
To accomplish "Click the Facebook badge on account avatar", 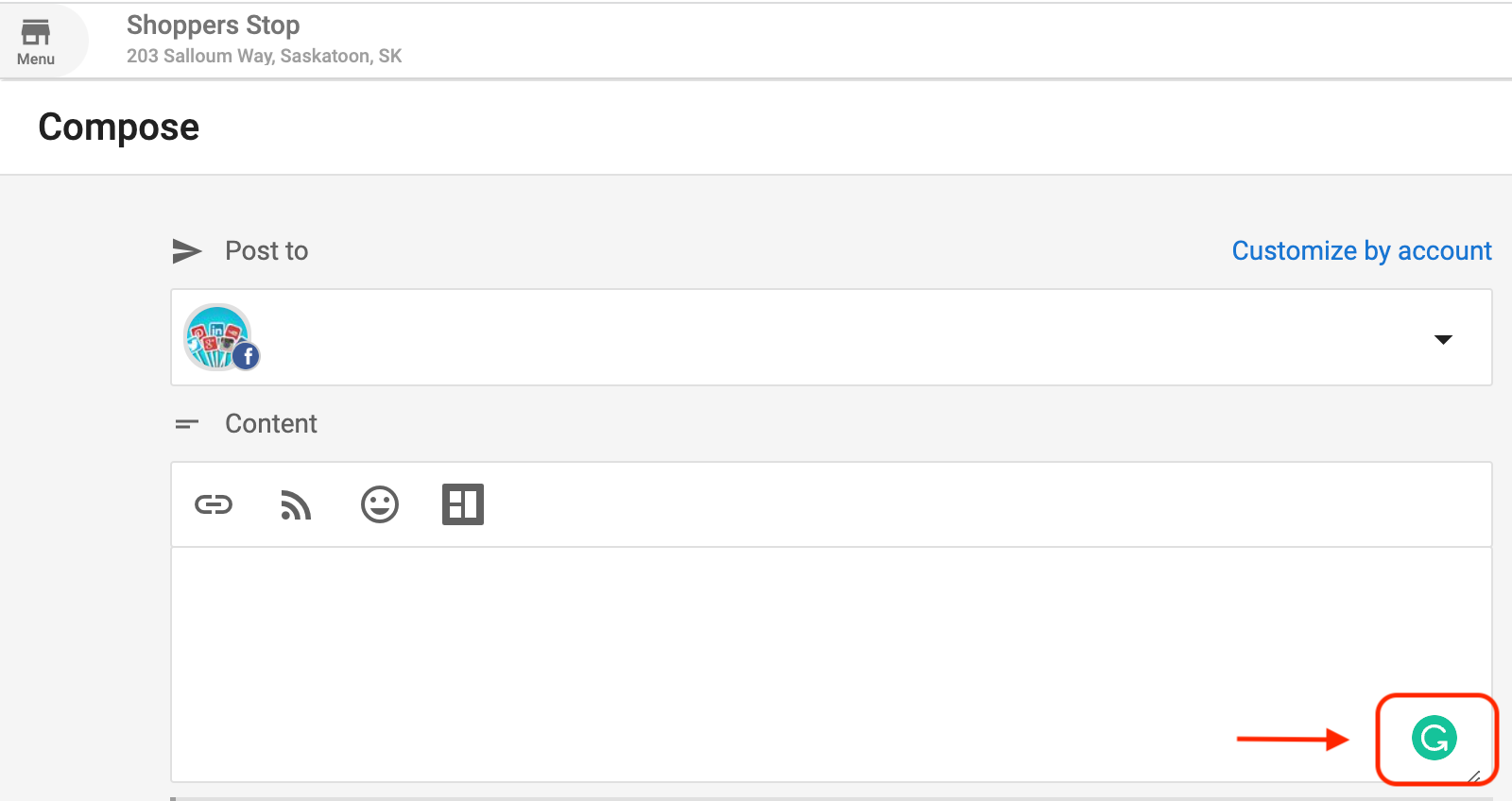I will 247,356.
